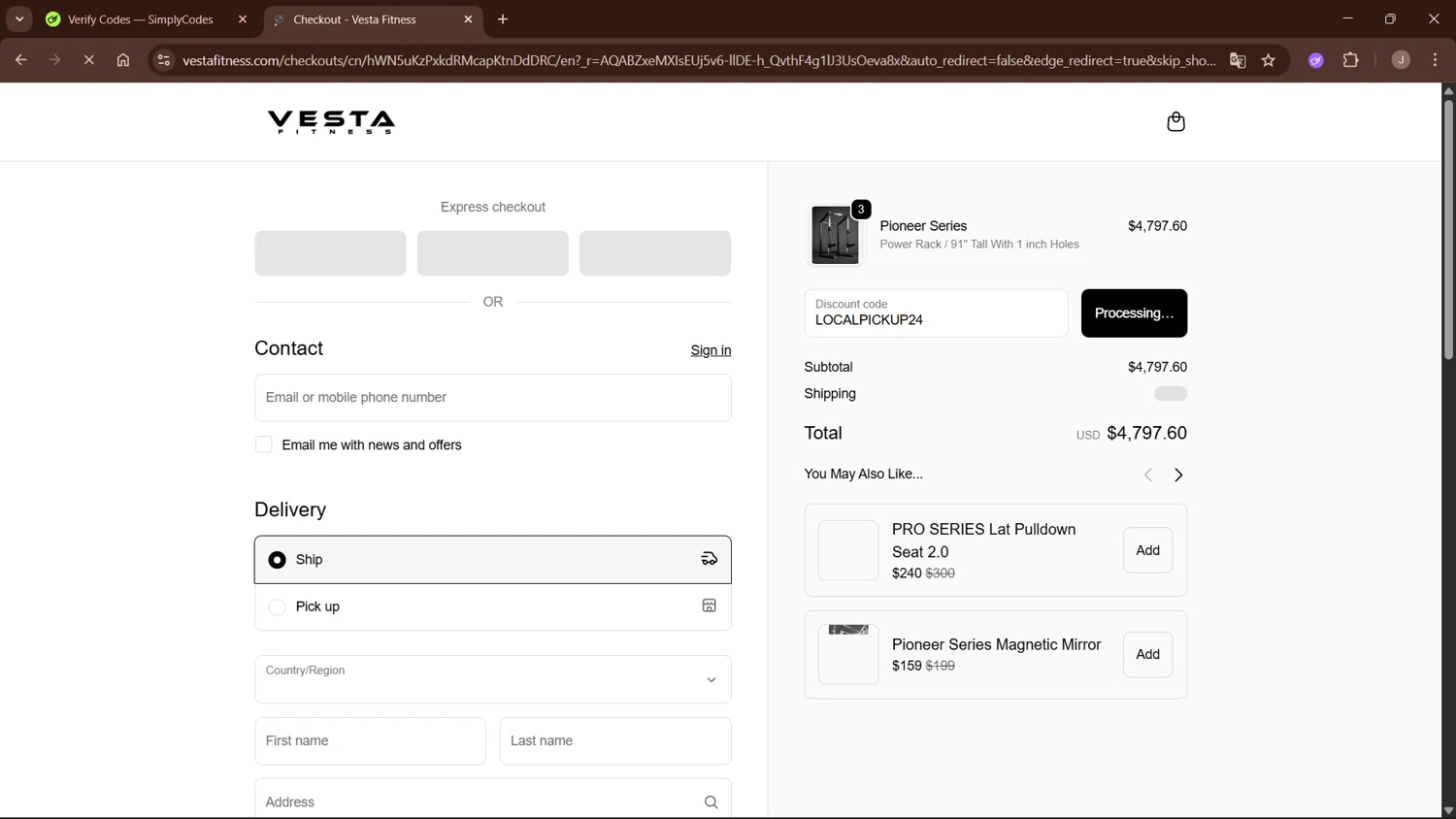
Task: Go back to previous page
Action: click(x=20, y=60)
